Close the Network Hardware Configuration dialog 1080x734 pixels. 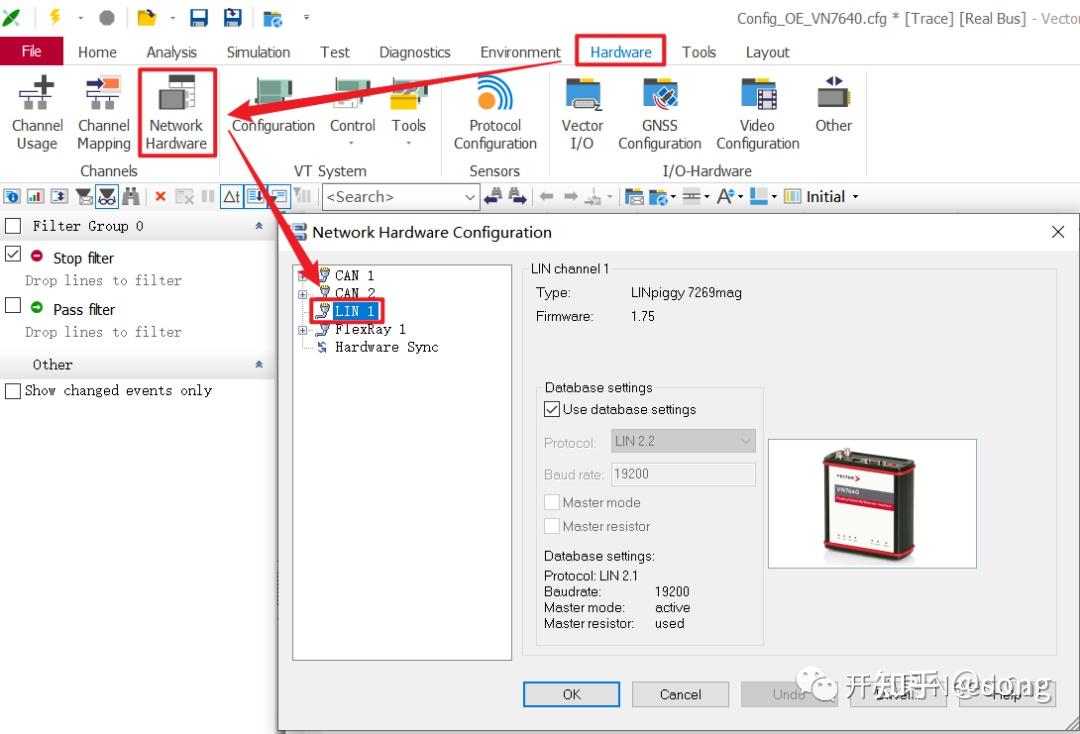[x=1058, y=233]
